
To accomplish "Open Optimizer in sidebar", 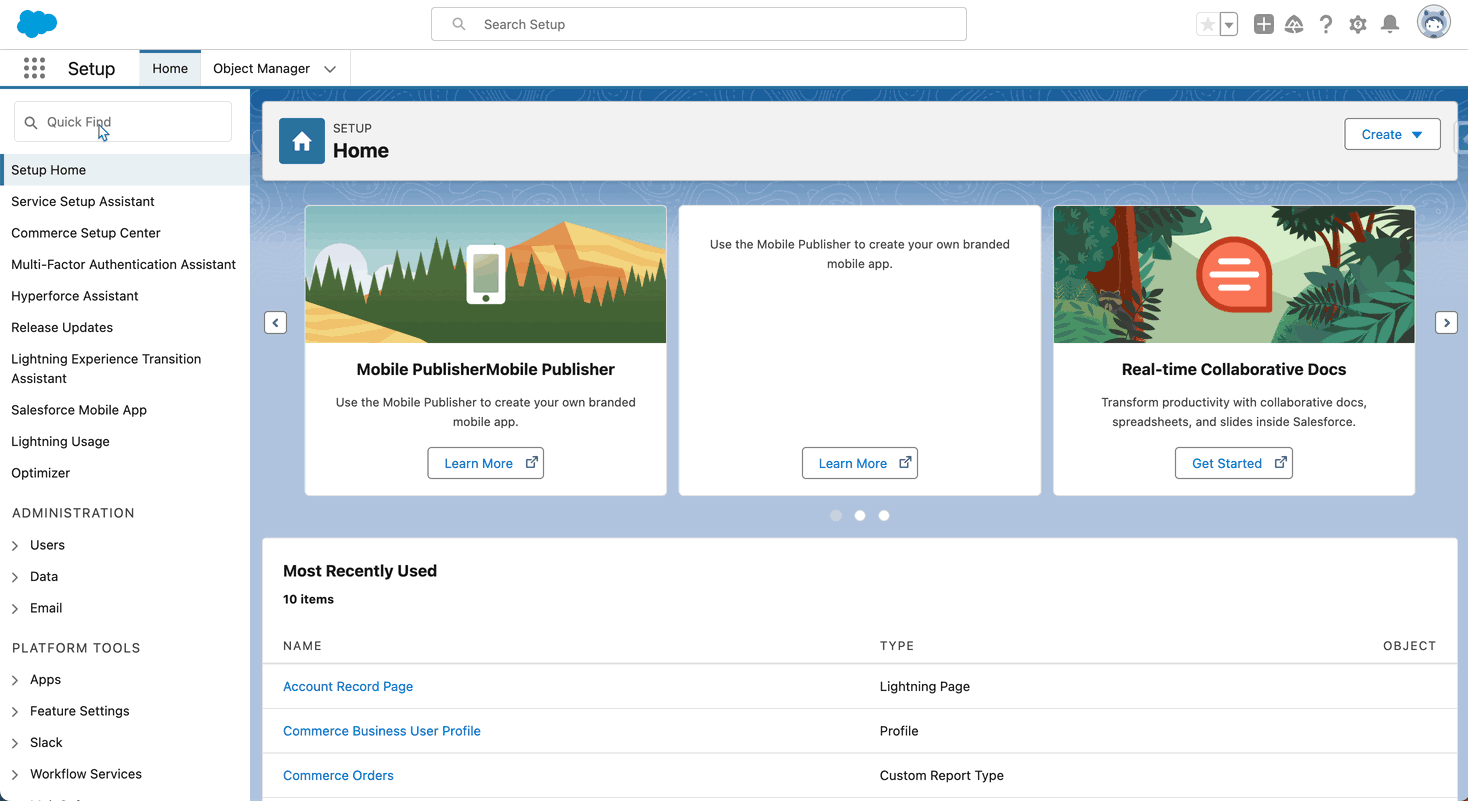I will click(41, 473).
